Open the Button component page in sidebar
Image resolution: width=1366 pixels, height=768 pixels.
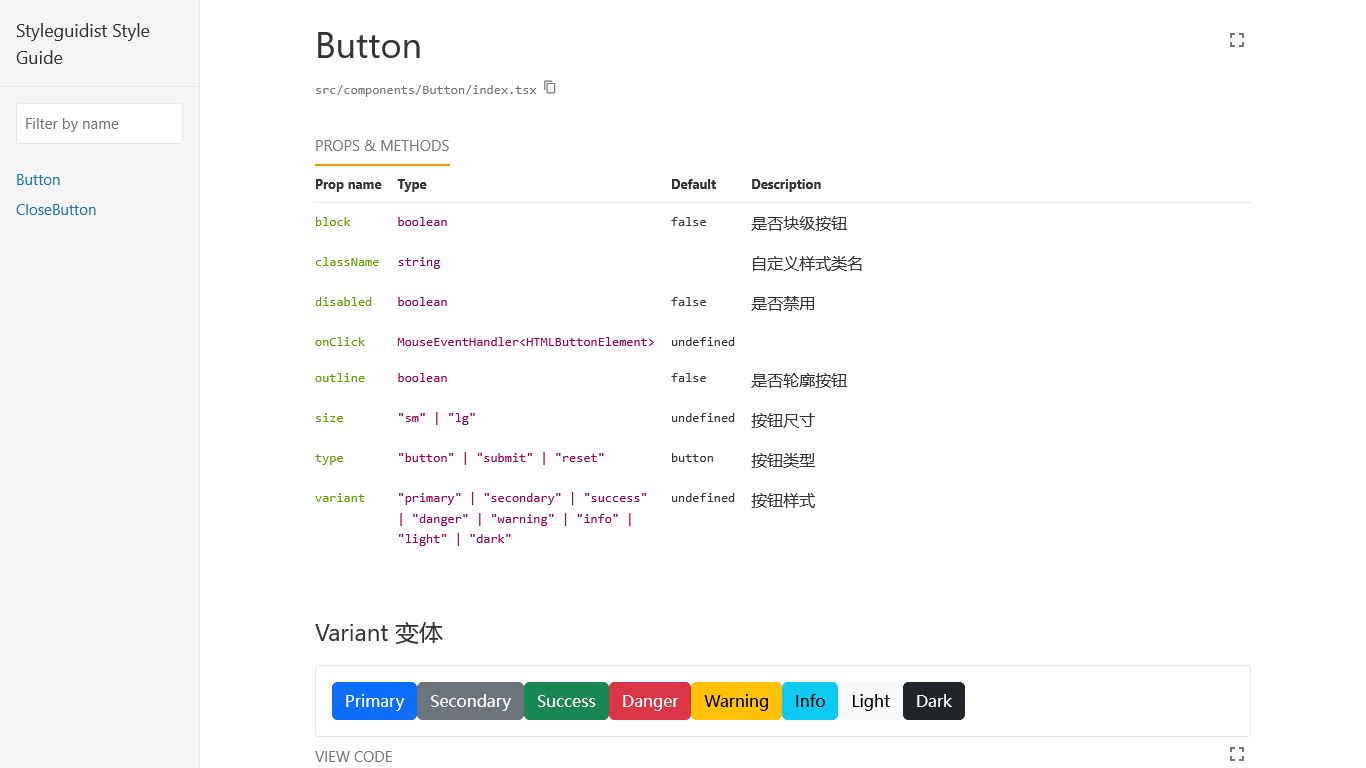[x=38, y=179]
